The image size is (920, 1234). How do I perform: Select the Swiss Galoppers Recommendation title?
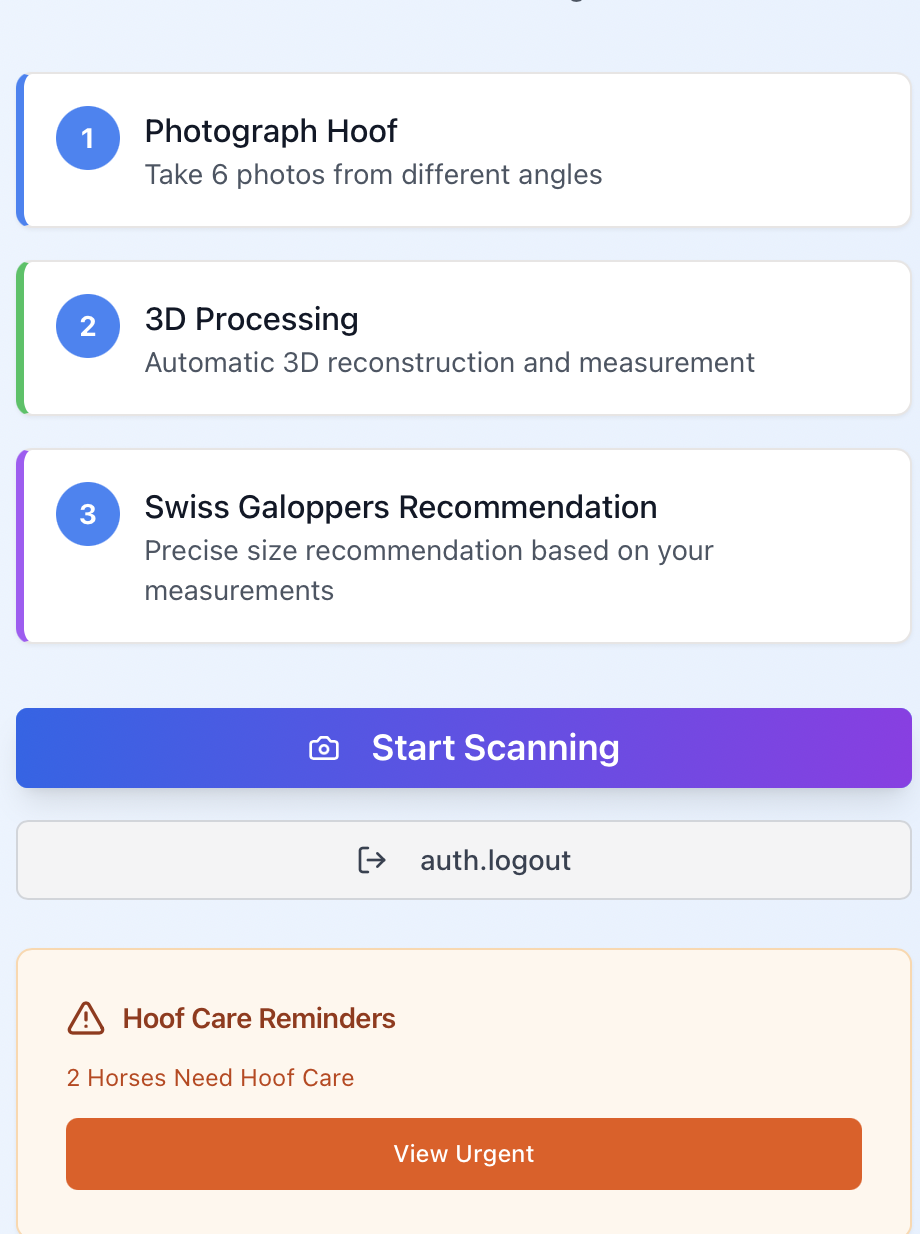click(x=400, y=507)
